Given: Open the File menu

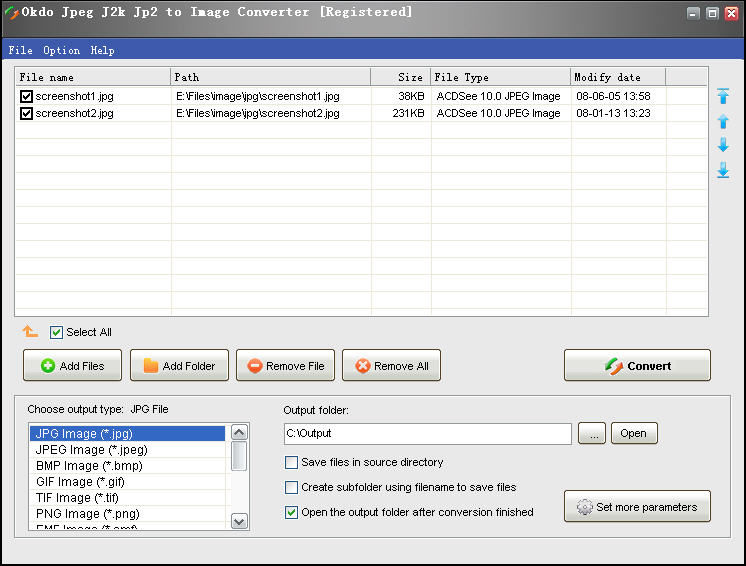Looking at the screenshot, I should [x=20, y=50].
